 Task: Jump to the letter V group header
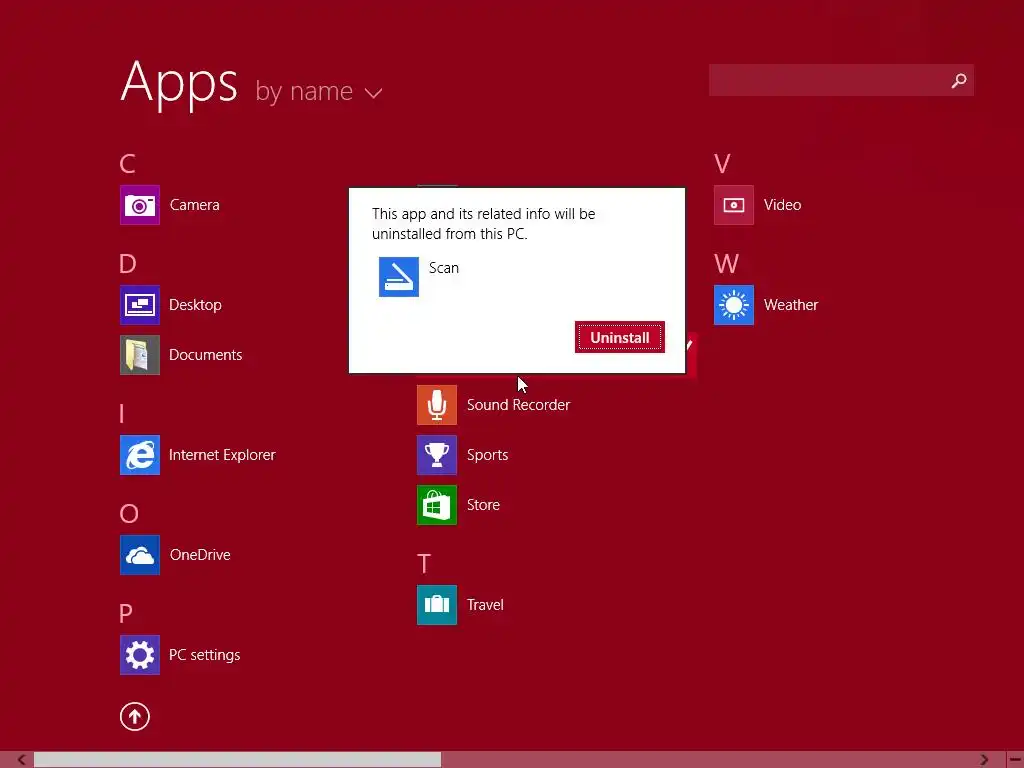(x=722, y=163)
